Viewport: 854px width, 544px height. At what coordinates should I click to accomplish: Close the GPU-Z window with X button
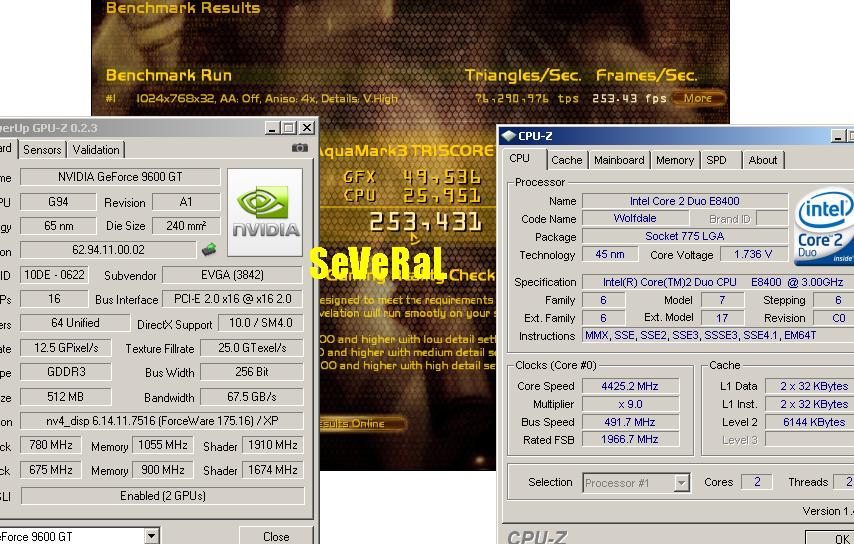coord(307,128)
